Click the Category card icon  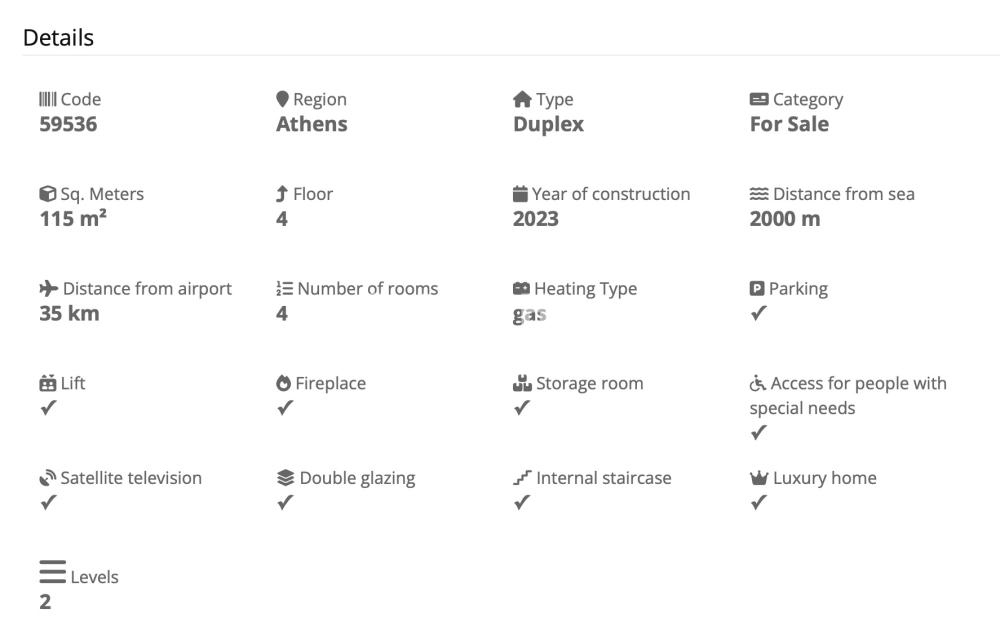[759, 99]
